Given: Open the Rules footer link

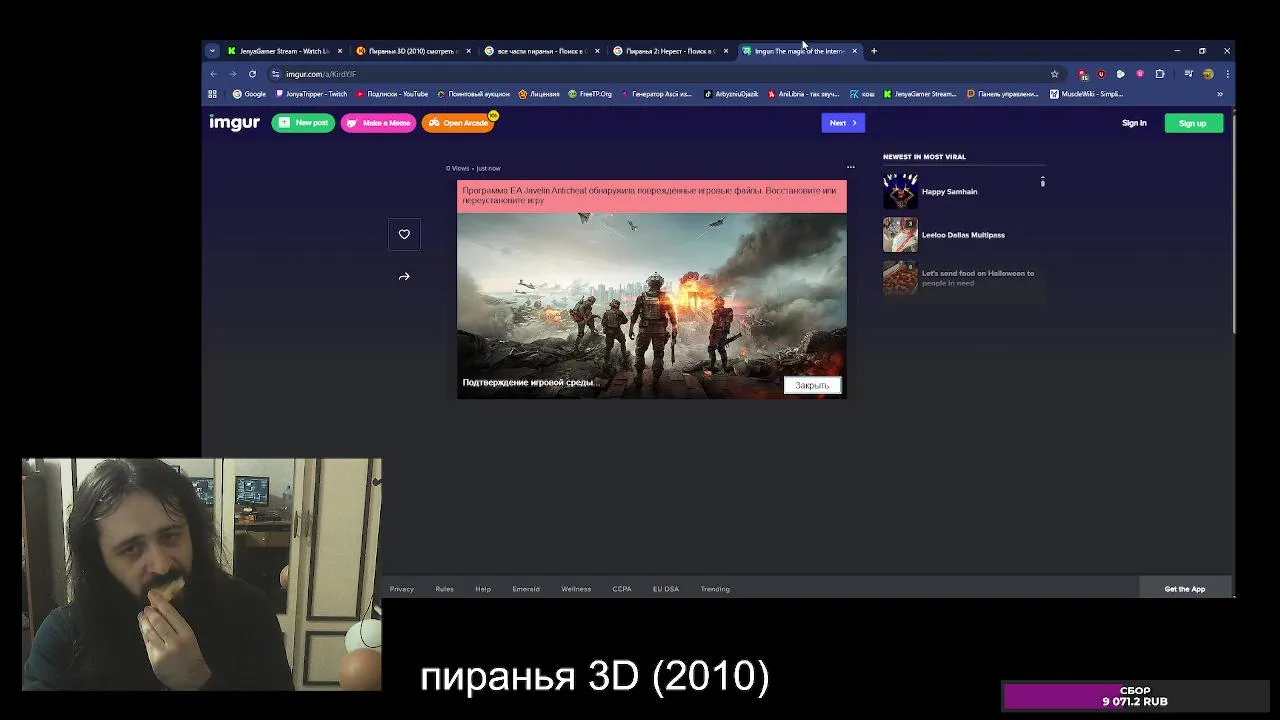Looking at the screenshot, I should click(x=445, y=589).
